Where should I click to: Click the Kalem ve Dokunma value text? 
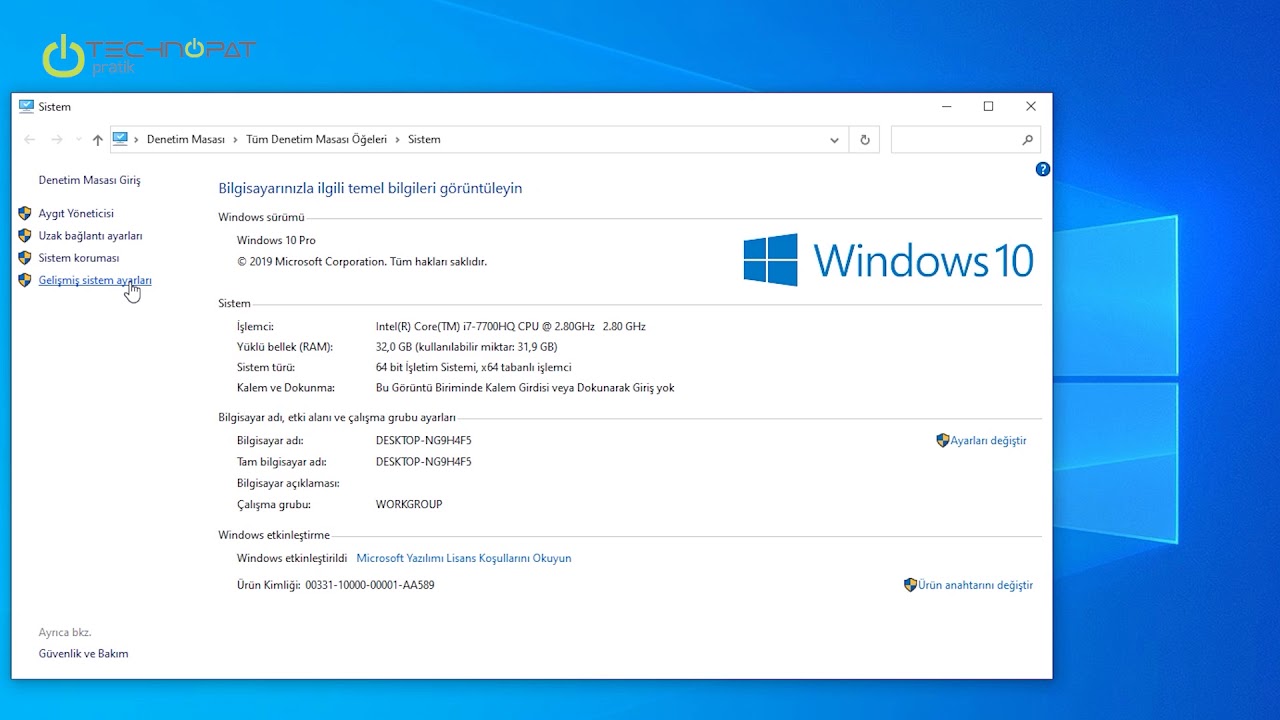point(525,388)
